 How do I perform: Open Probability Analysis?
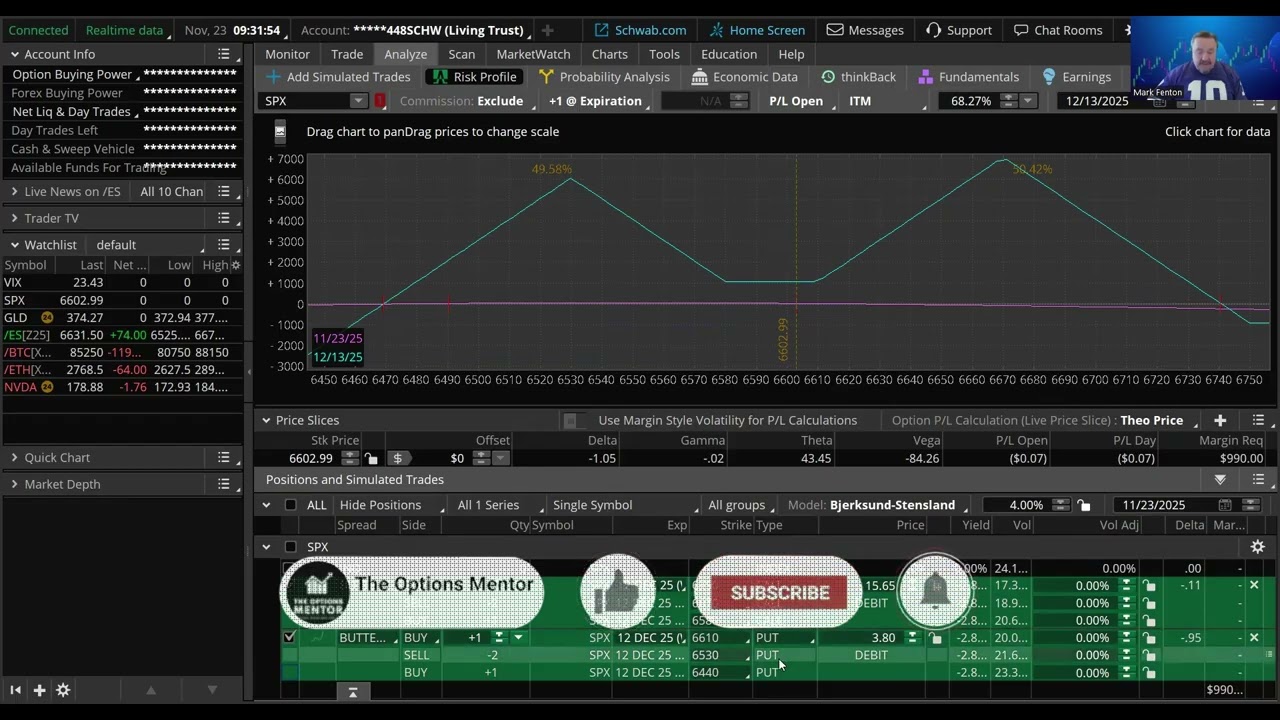pyautogui.click(x=604, y=77)
